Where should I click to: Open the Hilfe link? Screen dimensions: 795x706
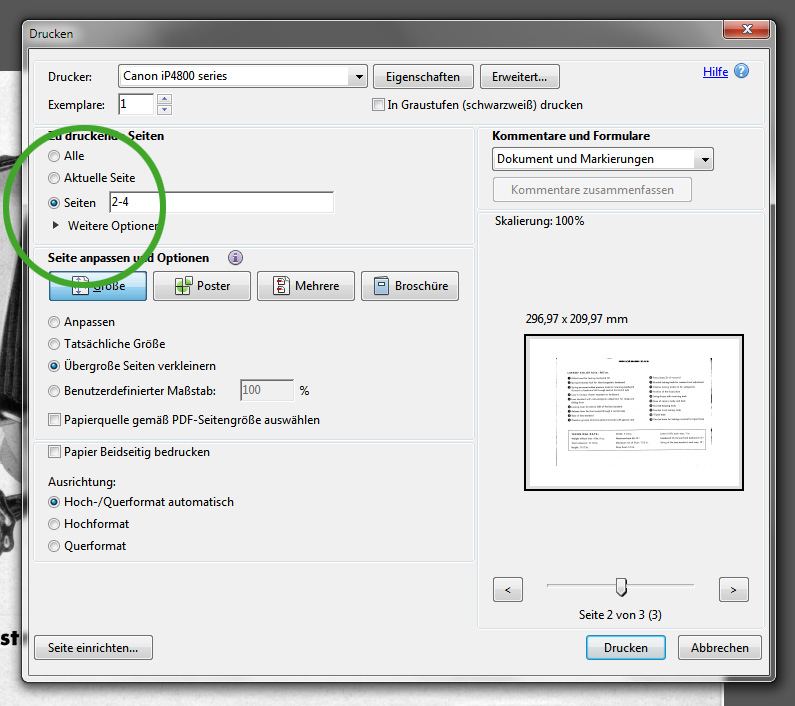pyautogui.click(x=715, y=72)
